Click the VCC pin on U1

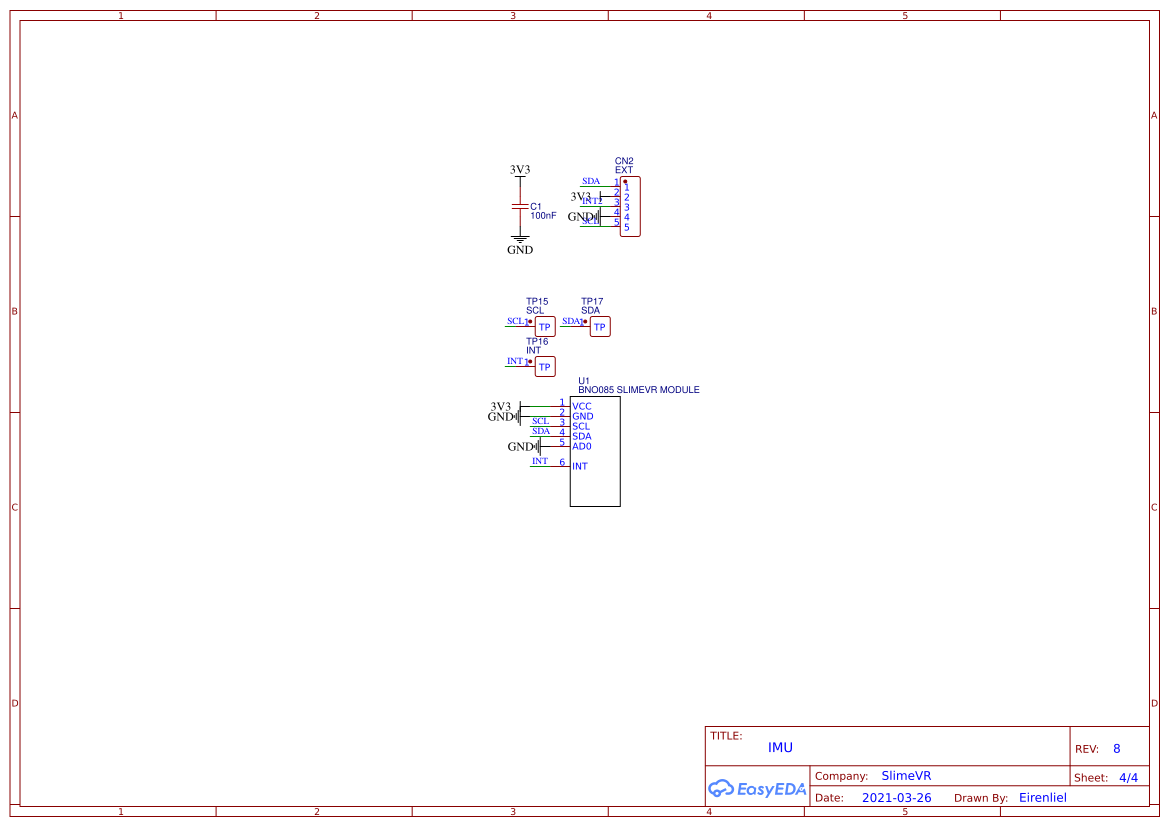point(581,406)
